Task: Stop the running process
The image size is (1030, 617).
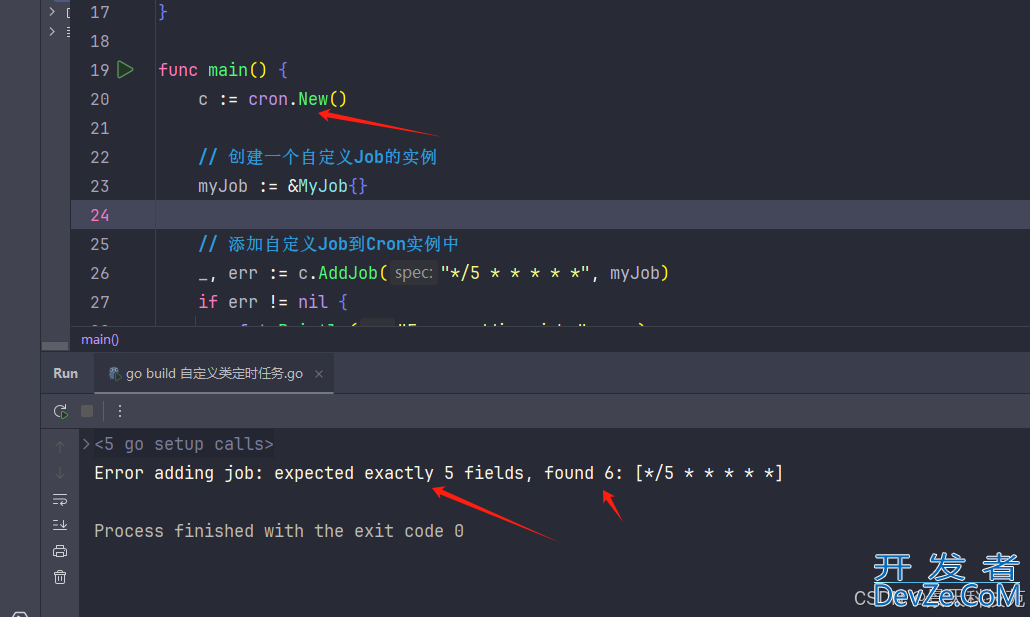Action: 87,411
